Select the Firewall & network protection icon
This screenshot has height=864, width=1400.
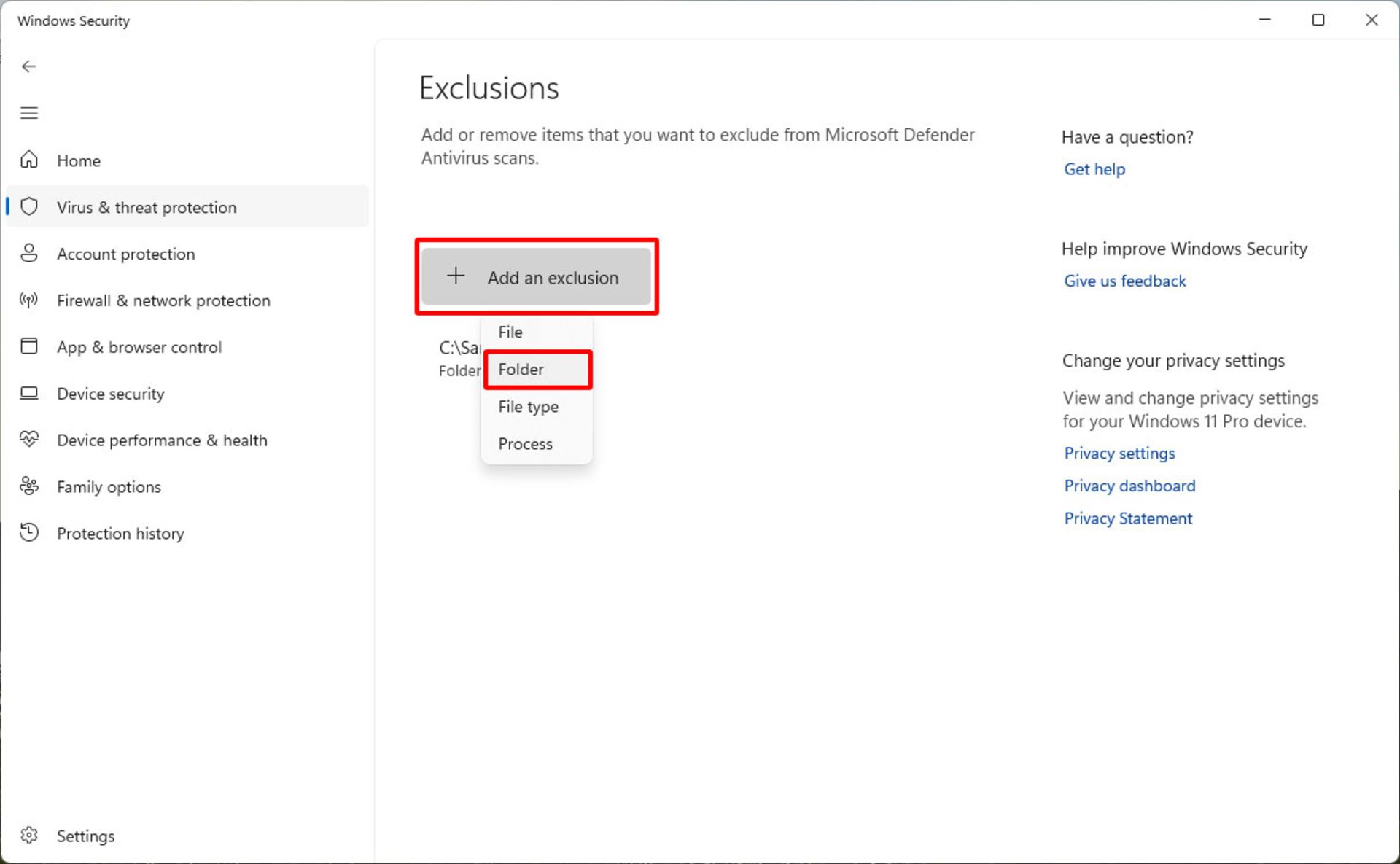tap(30, 300)
